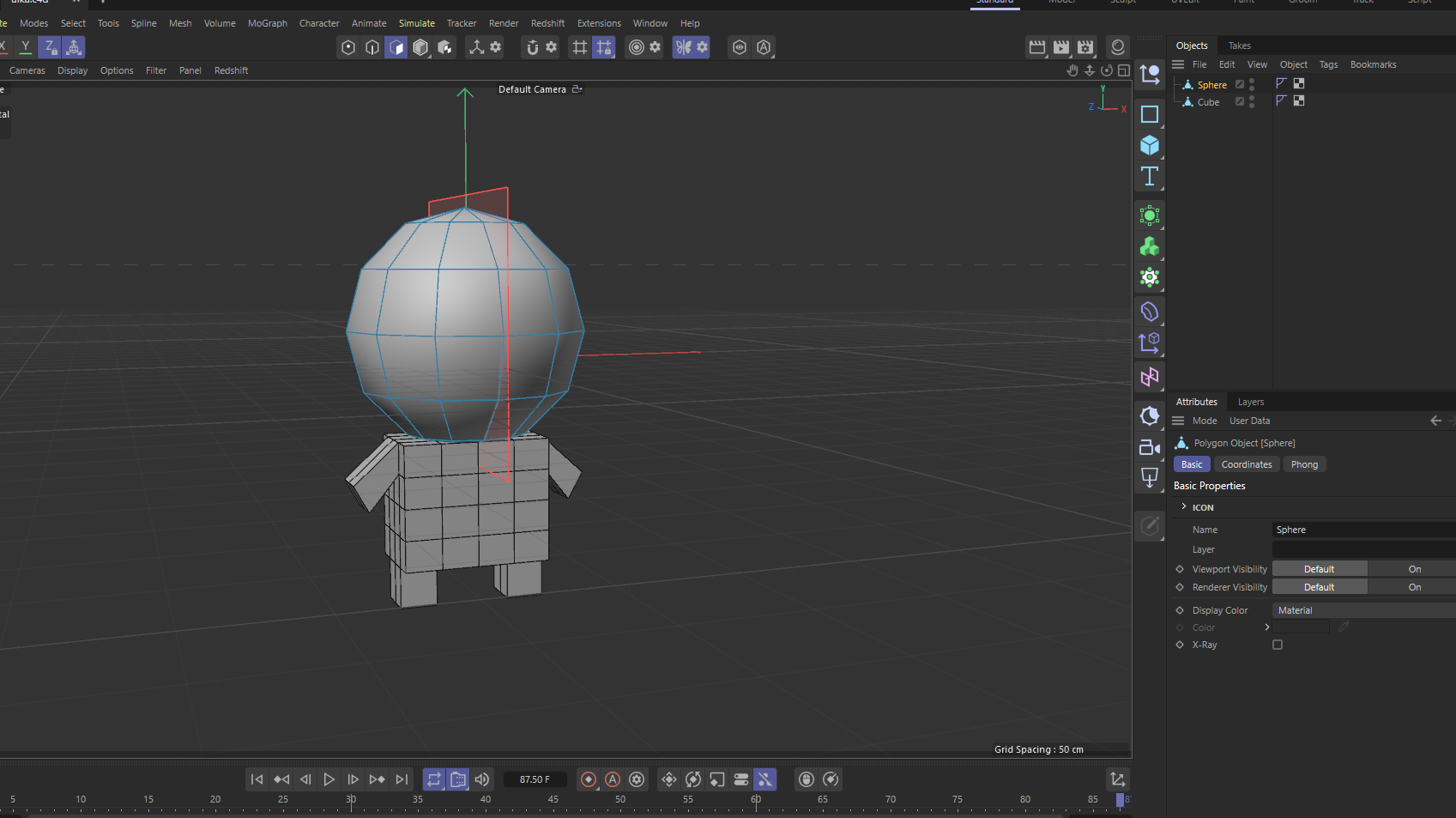The width and height of the screenshot is (1456, 818).
Task: Enable the X-Ray checkbox
Action: [1277, 645]
